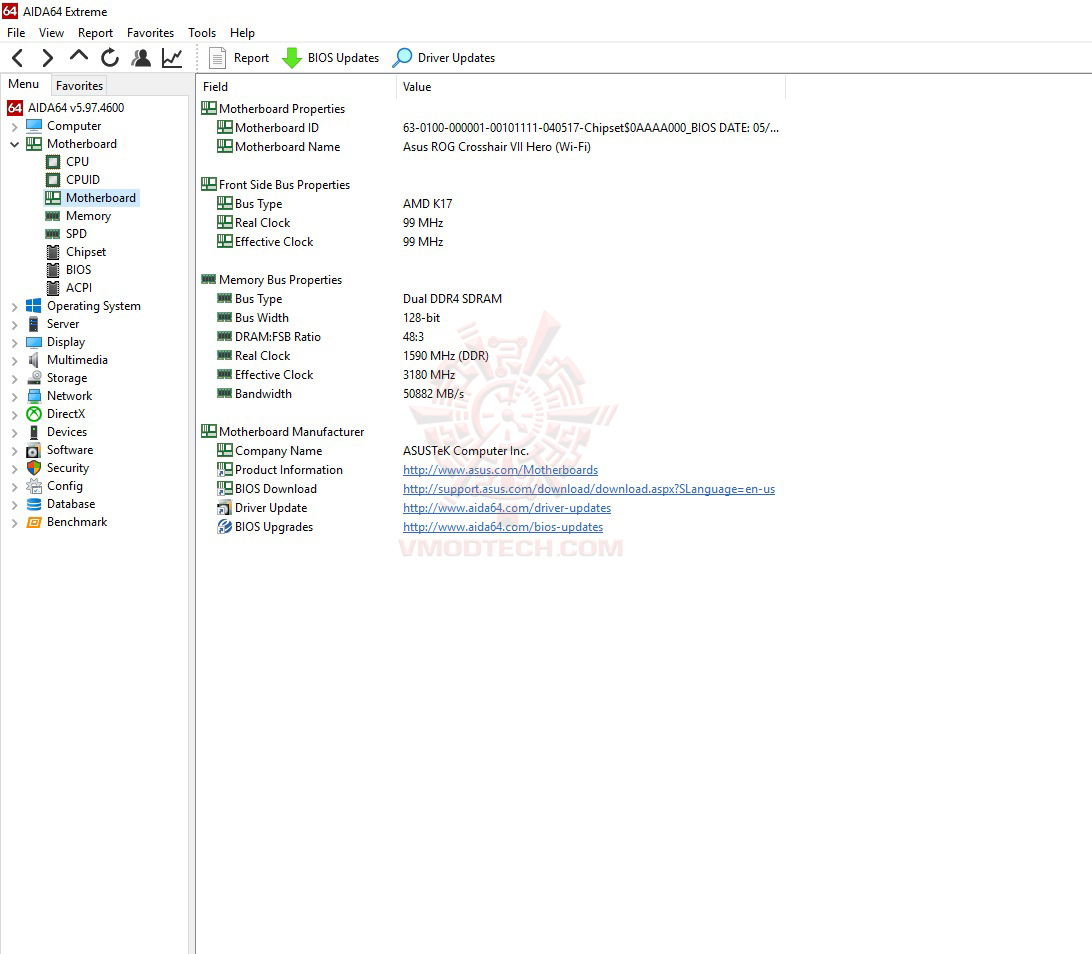Open the SPD section
This screenshot has width=1092, height=954.
[x=79, y=233]
